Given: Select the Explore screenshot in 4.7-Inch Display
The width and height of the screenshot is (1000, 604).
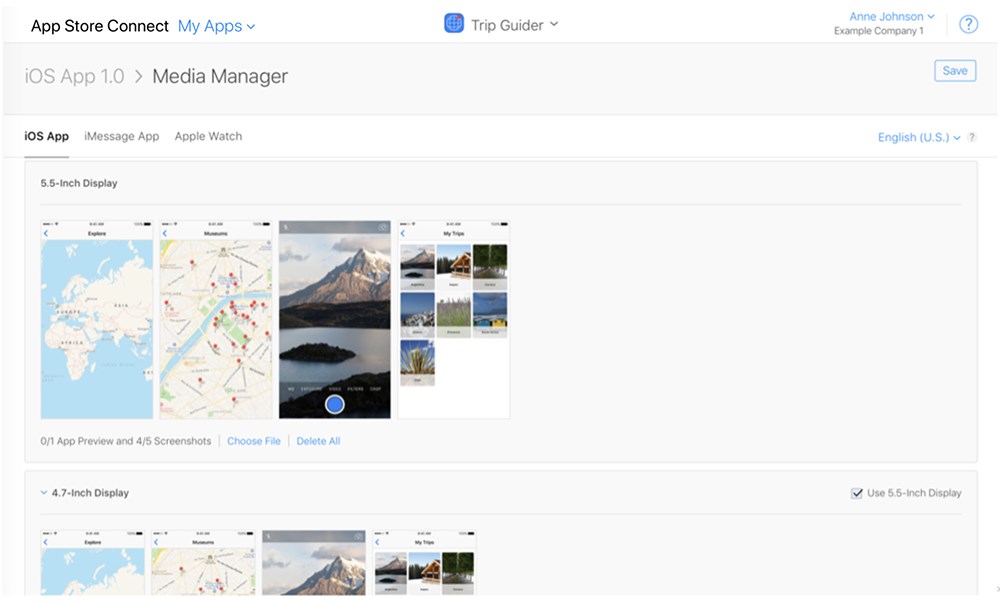Looking at the screenshot, I should 92,563.
